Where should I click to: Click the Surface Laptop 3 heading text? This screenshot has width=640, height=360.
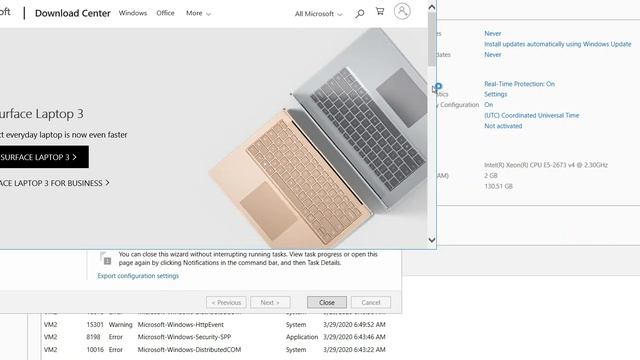pyautogui.click(x=42, y=113)
